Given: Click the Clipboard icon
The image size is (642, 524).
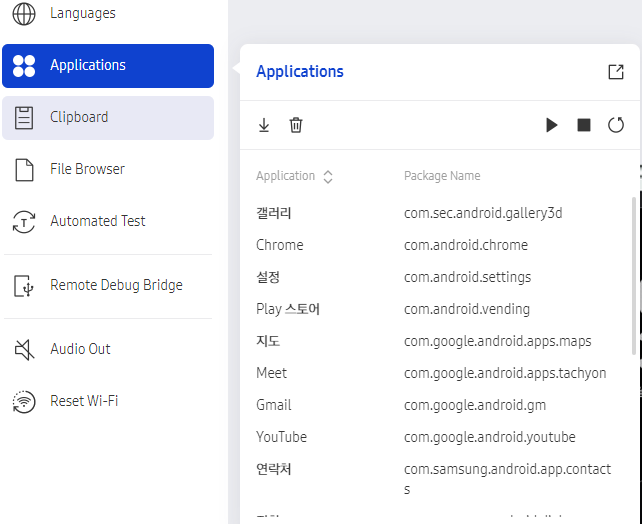Looking at the screenshot, I should [x=24, y=118].
